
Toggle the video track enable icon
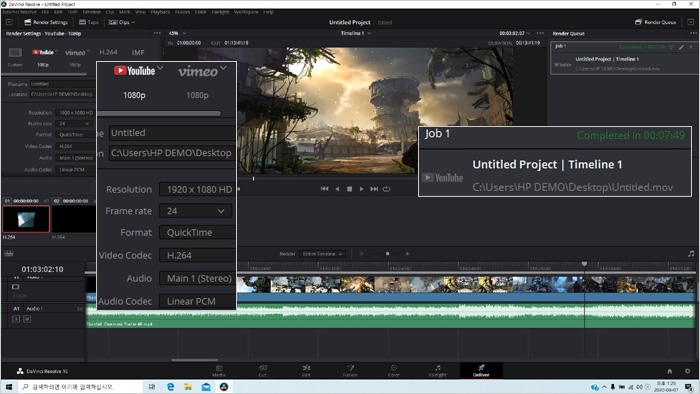pos(16,286)
